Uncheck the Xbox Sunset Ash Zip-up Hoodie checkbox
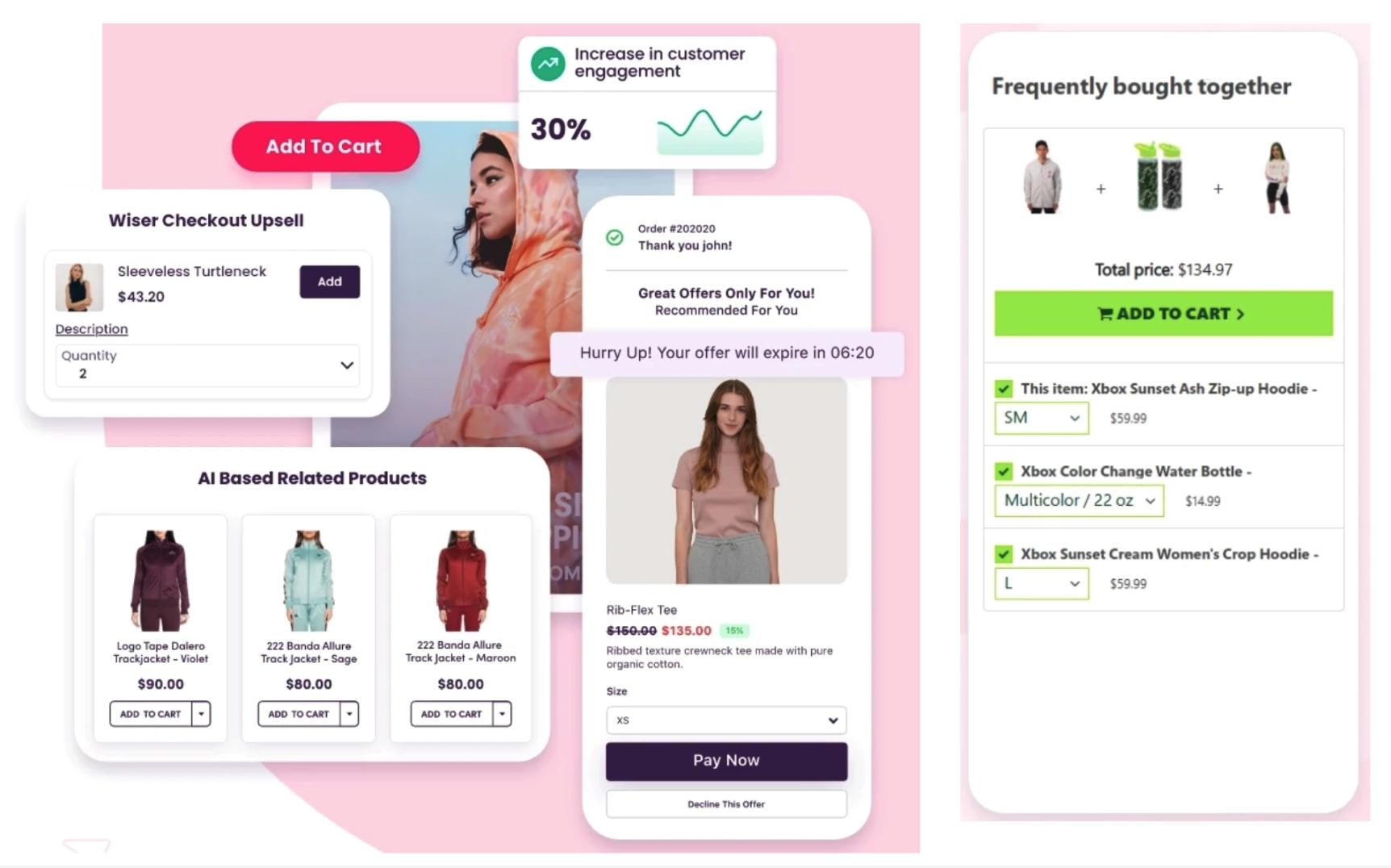This screenshot has width=1391, height=868. click(x=1004, y=389)
